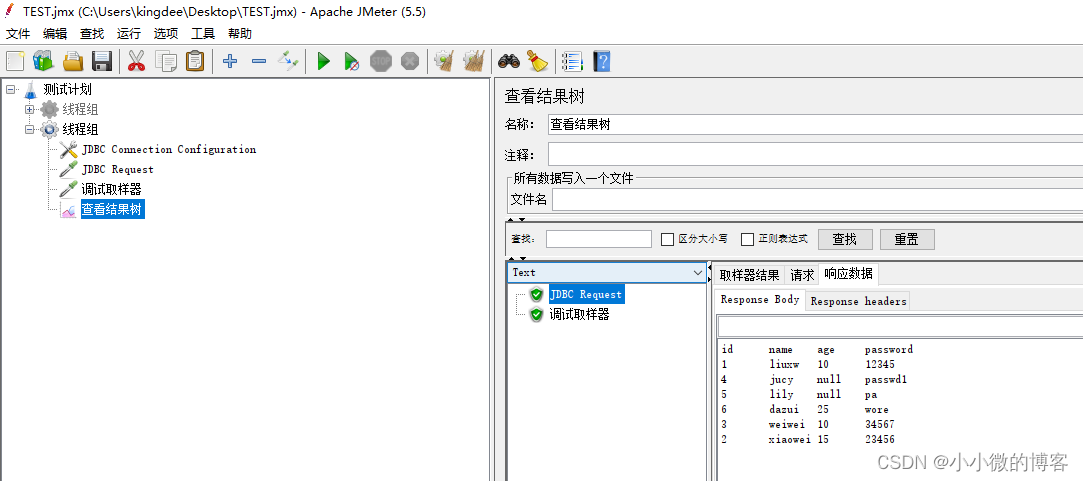The height and width of the screenshot is (481, 1083).
Task: Click the 34567 password value
Action: click(879, 424)
